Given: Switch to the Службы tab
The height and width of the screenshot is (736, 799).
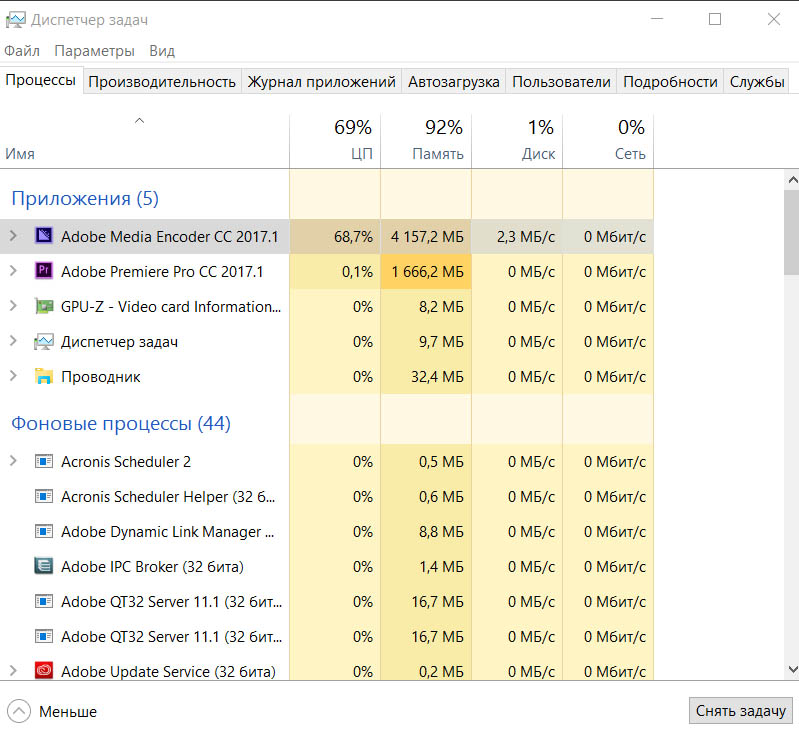Looking at the screenshot, I should 757,82.
